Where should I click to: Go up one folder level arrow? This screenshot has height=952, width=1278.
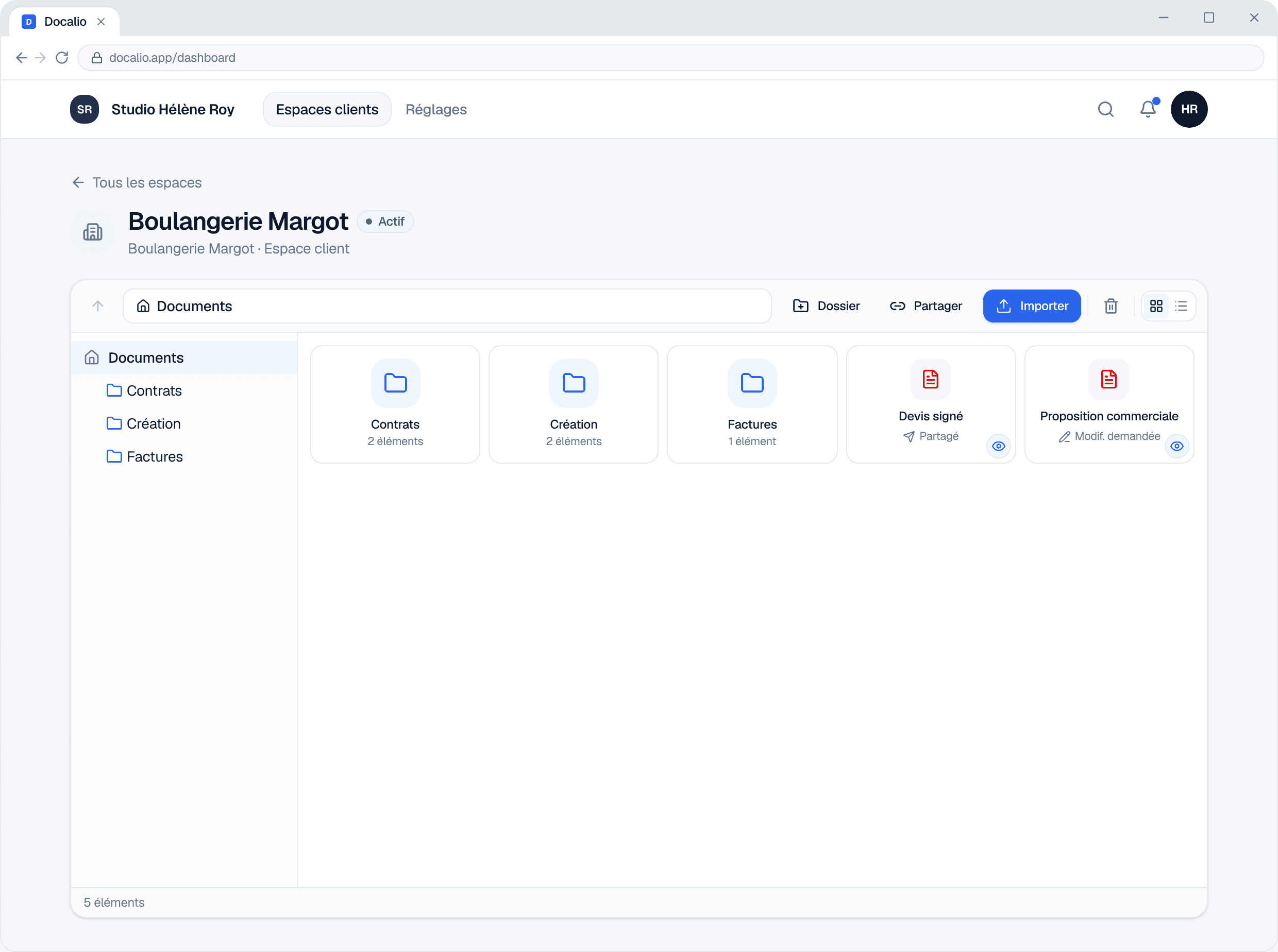97,306
